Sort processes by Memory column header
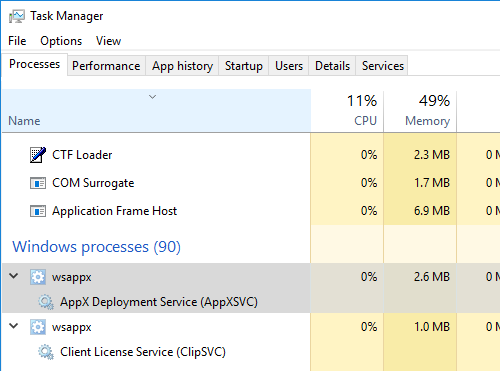The image size is (500, 371). pyautogui.click(x=420, y=111)
